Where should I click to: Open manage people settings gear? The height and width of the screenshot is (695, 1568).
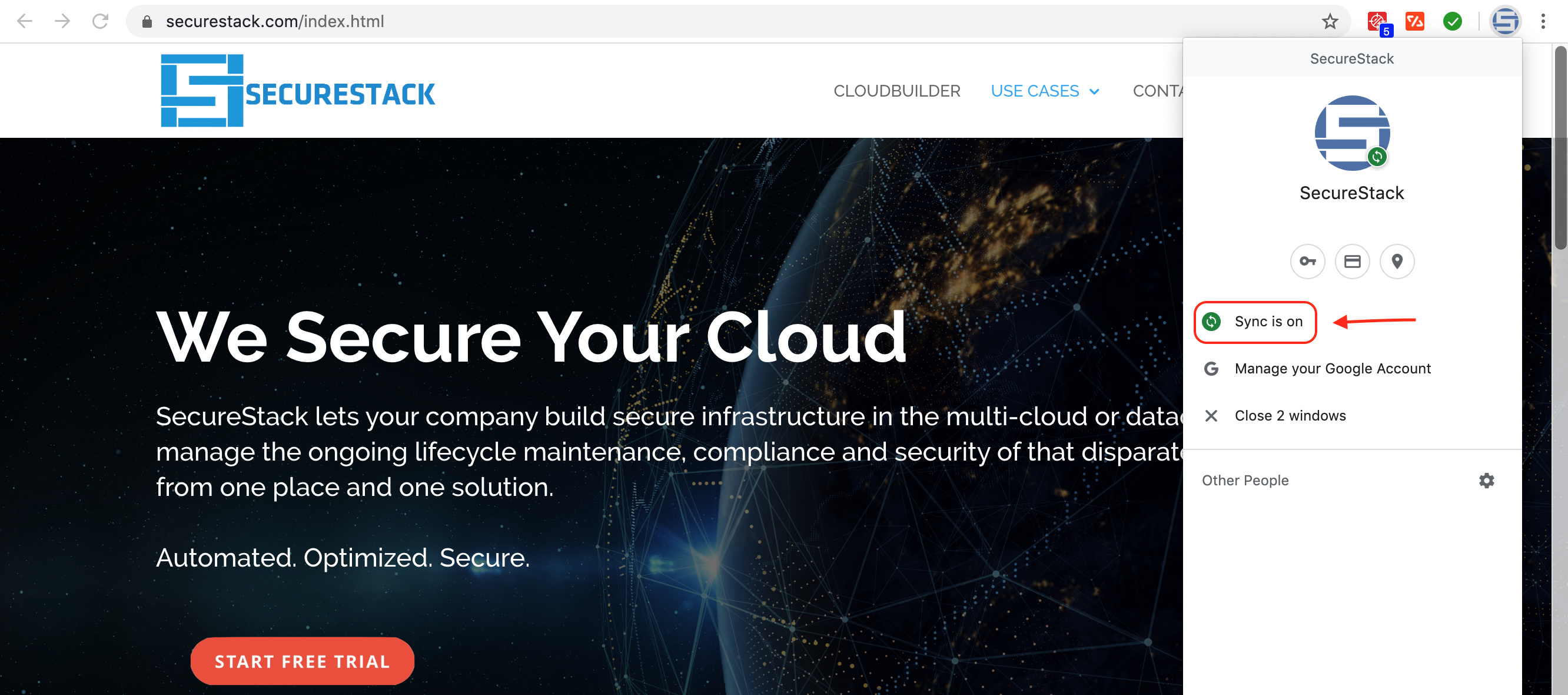point(1486,481)
